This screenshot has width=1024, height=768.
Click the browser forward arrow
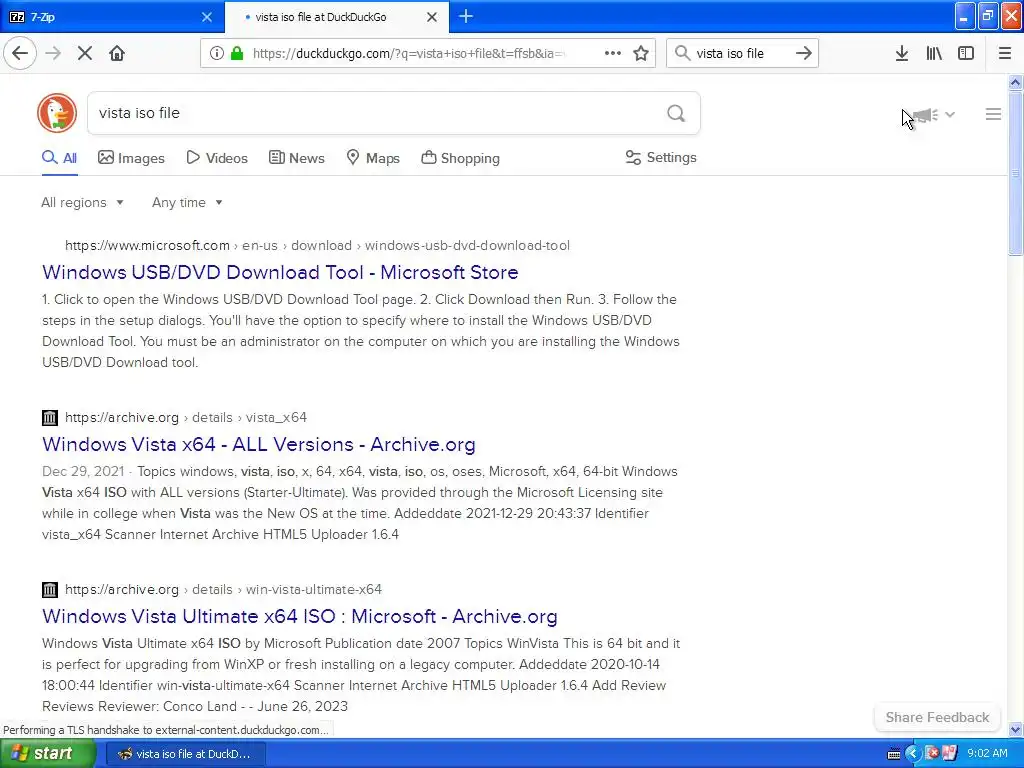[53, 53]
